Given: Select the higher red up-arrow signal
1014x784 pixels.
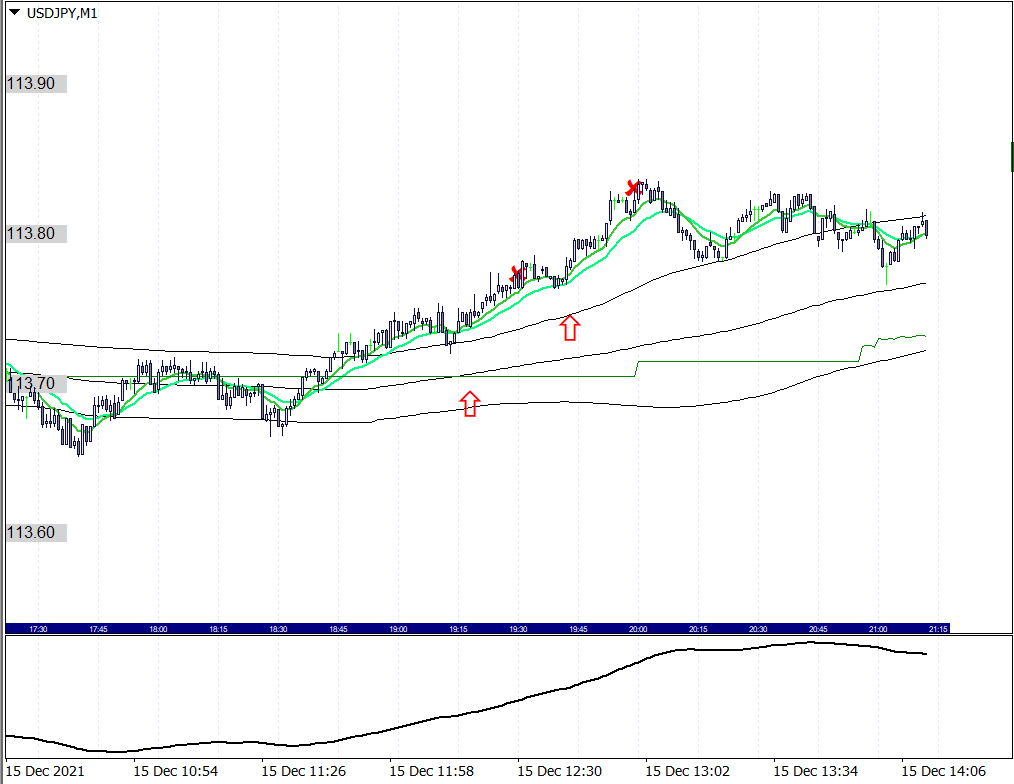Looking at the screenshot, I should pyautogui.click(x=569, y=327).
